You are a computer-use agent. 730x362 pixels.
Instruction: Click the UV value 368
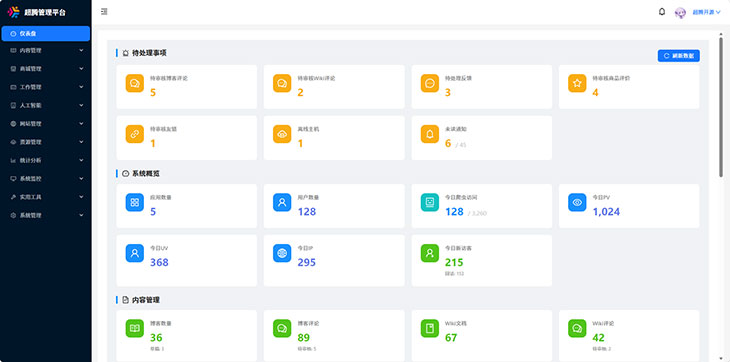(x=159, y=262)
